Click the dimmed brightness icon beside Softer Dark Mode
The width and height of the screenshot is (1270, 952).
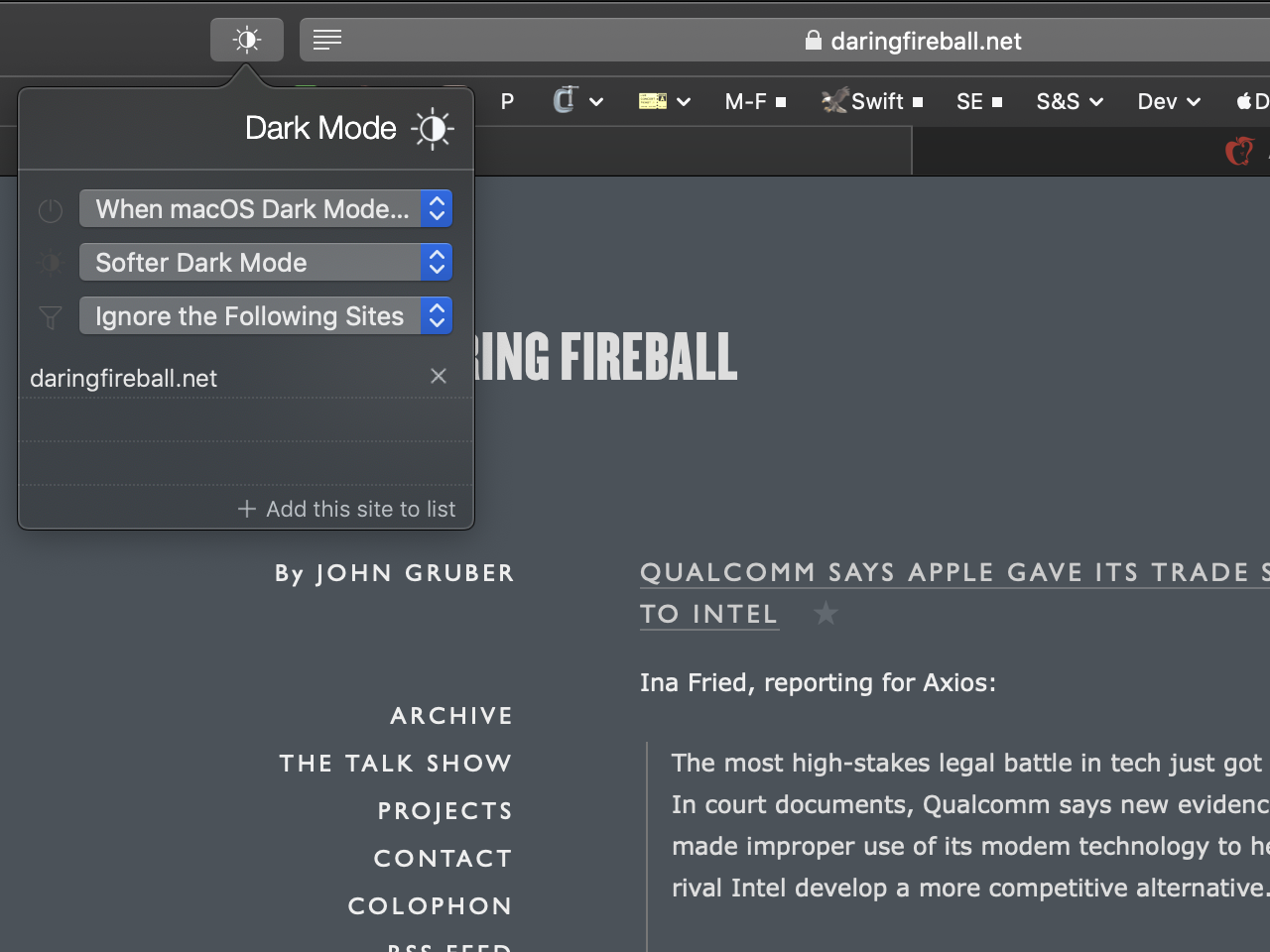click(x=51, y=263)
